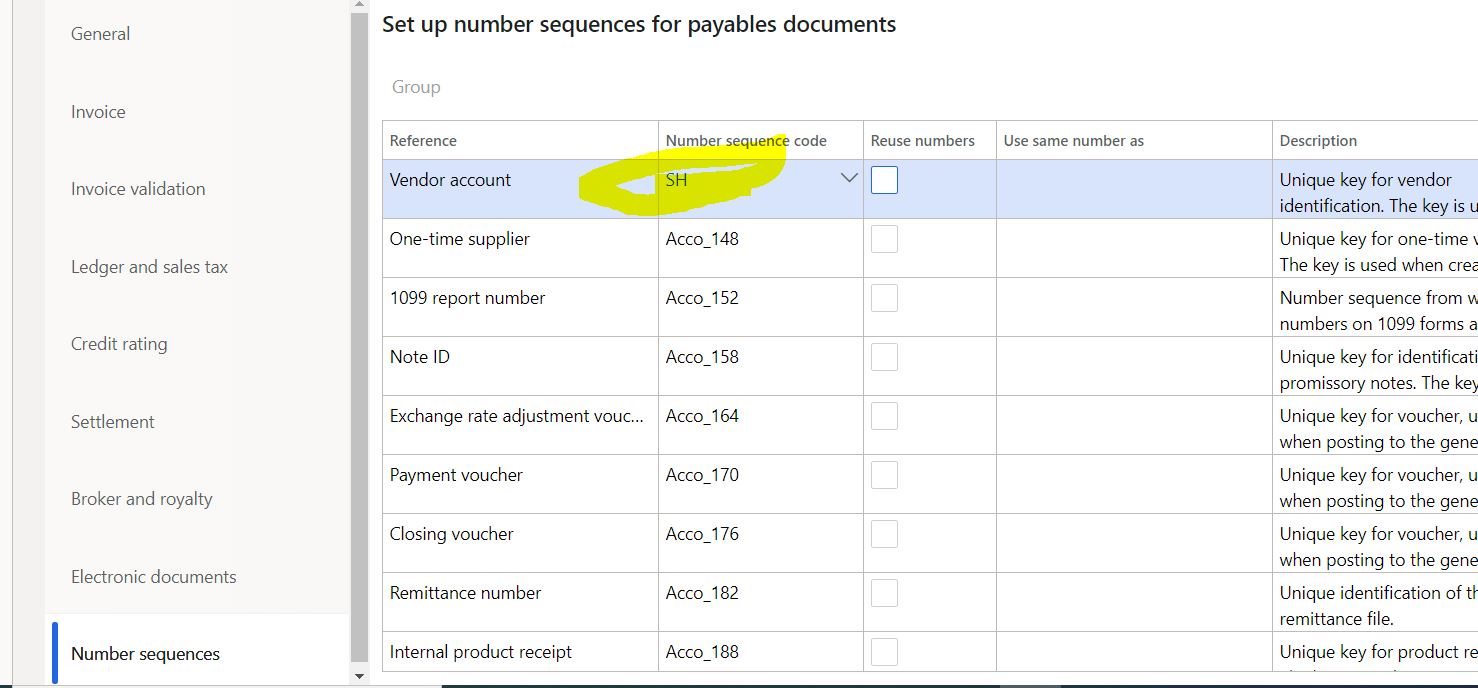Open the General section
This screenshot has width=1478, height=688.
point(100,34)
